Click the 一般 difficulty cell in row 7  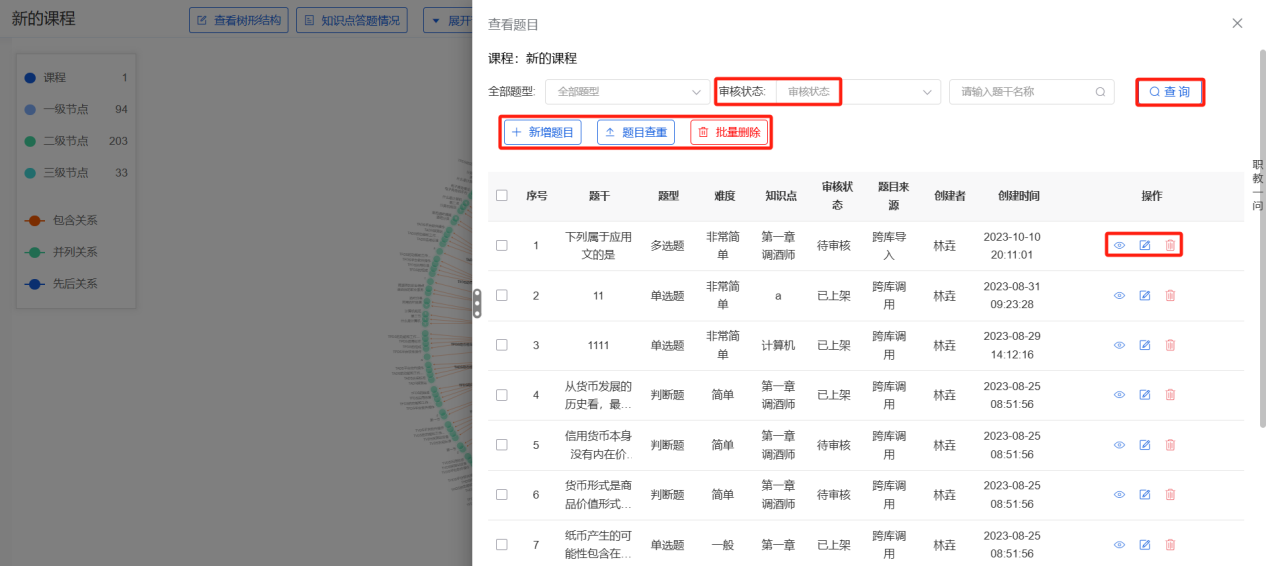click(723, 545)
